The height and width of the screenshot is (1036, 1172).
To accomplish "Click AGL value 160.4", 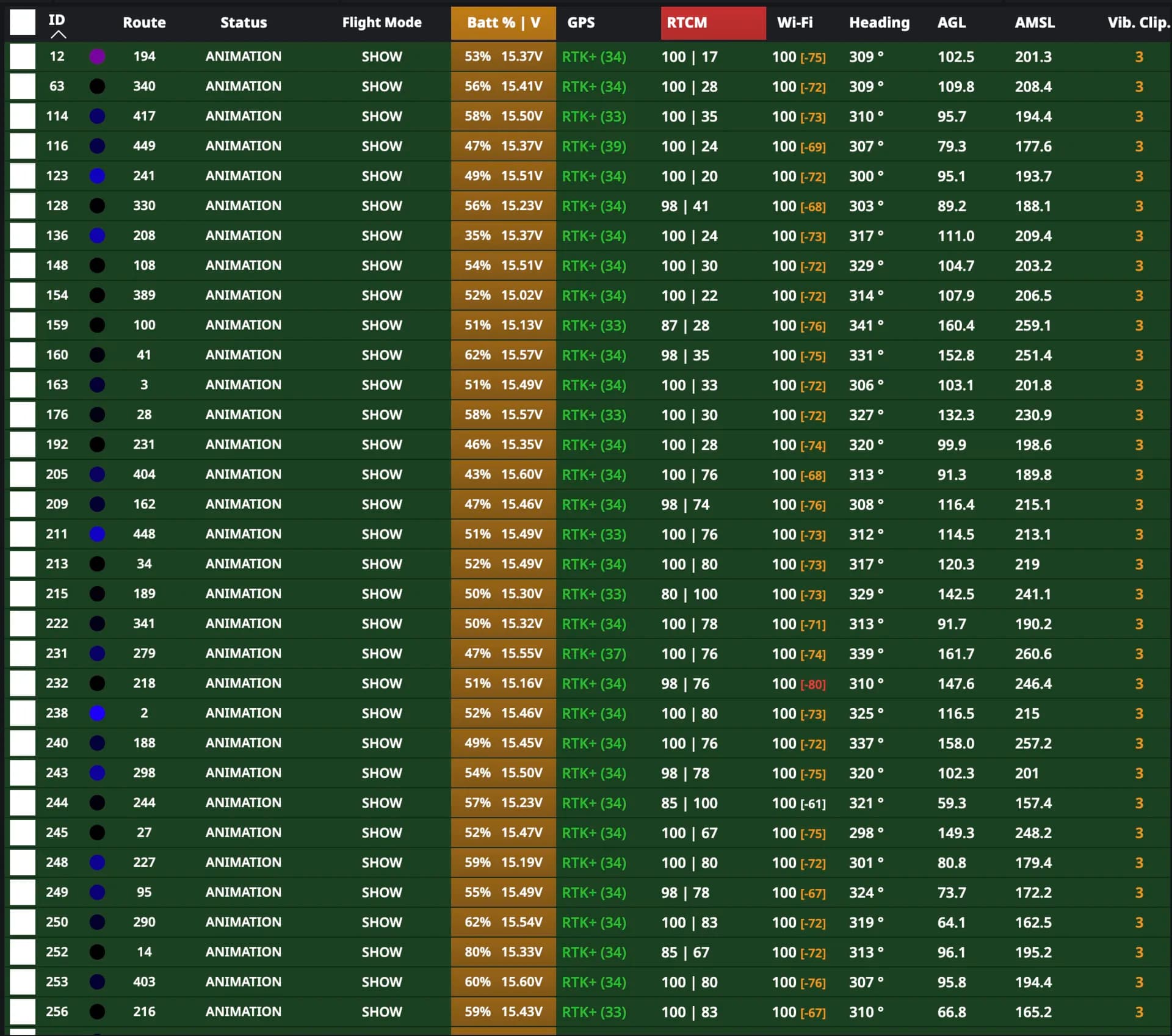I will (956, 325).
